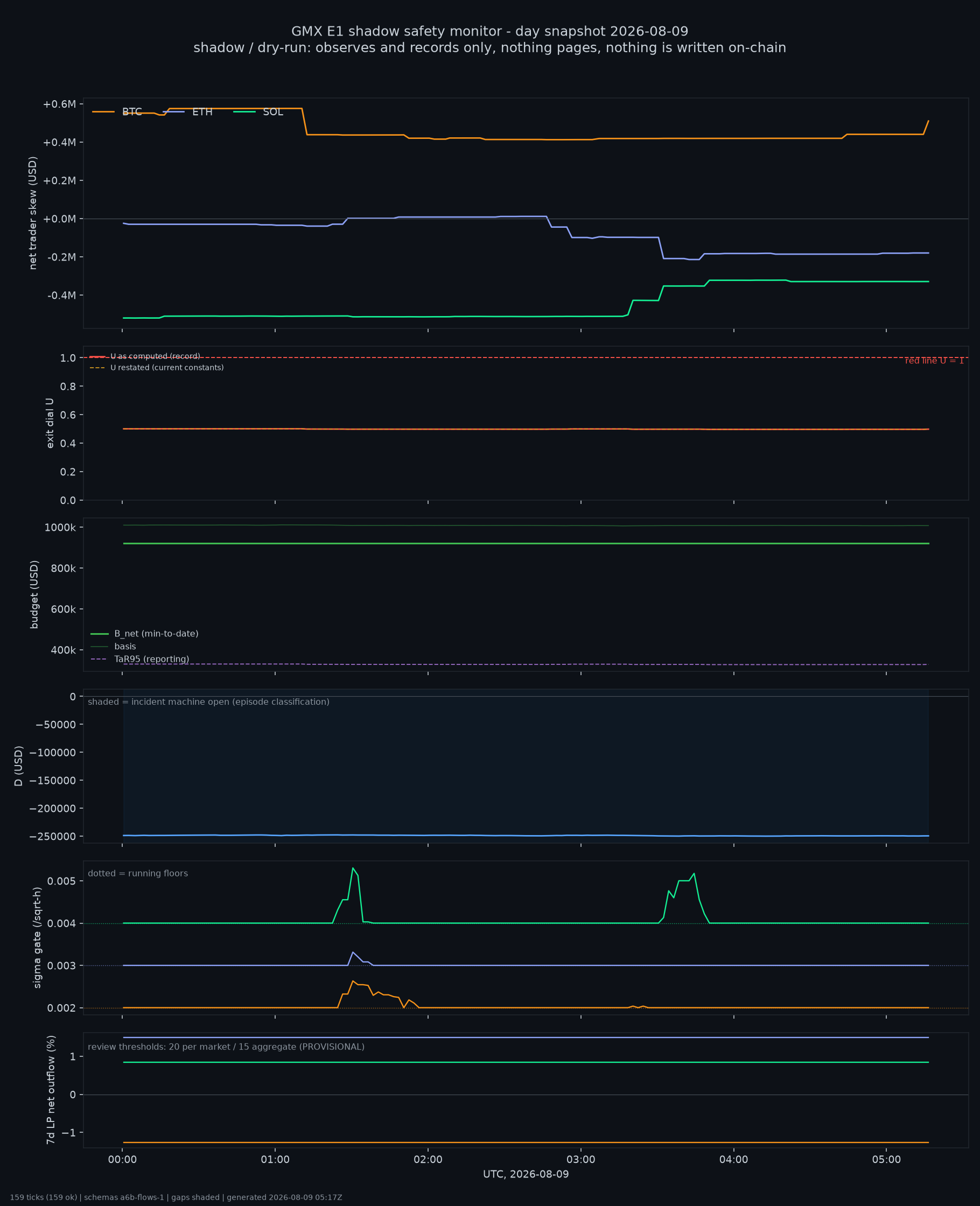Click the "budget (USD)" axis label
This screenshot has width=980, height=1206.
[x=34, y=594]
